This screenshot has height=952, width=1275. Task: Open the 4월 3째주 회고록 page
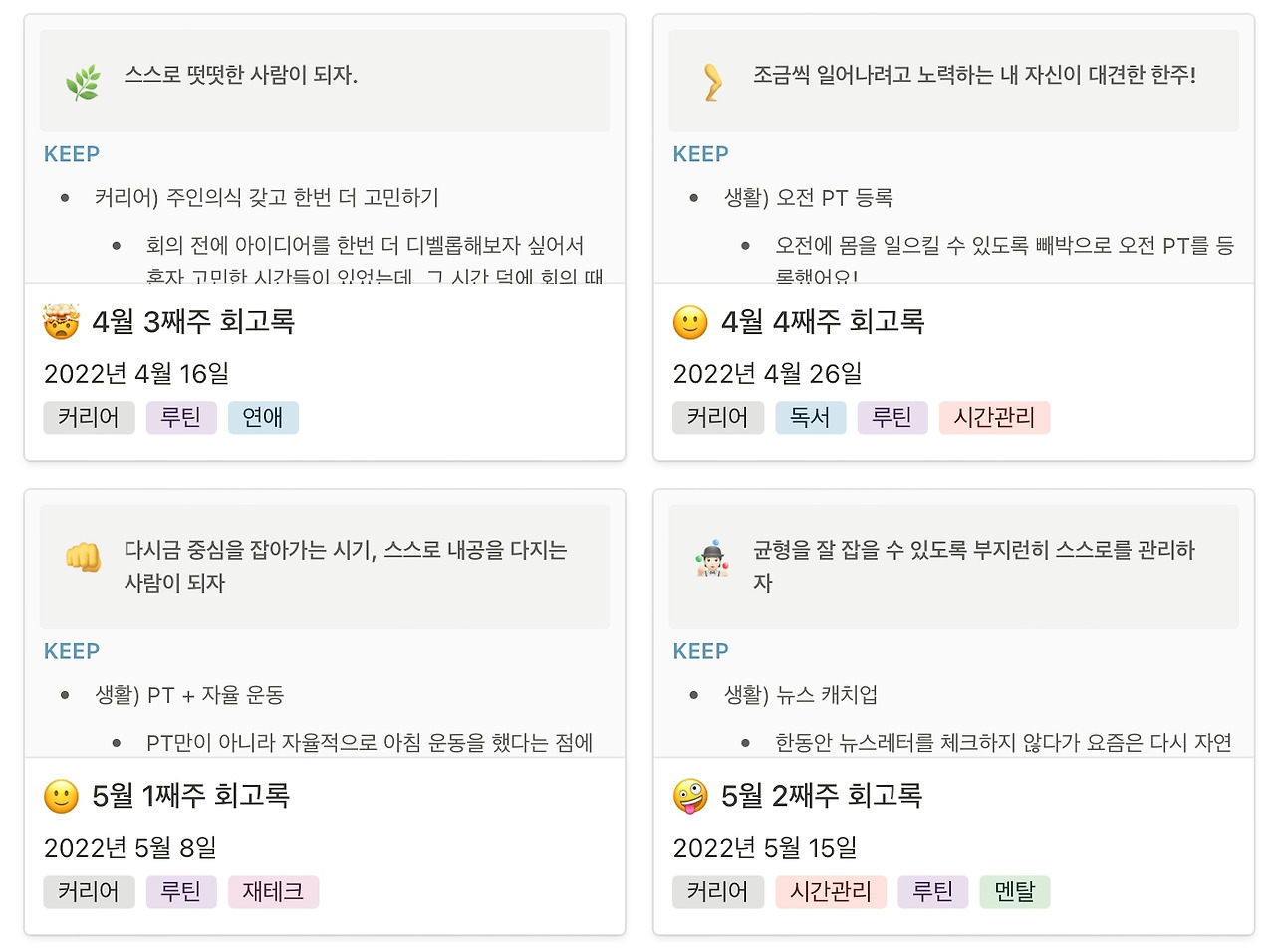(x=193, y=322)
